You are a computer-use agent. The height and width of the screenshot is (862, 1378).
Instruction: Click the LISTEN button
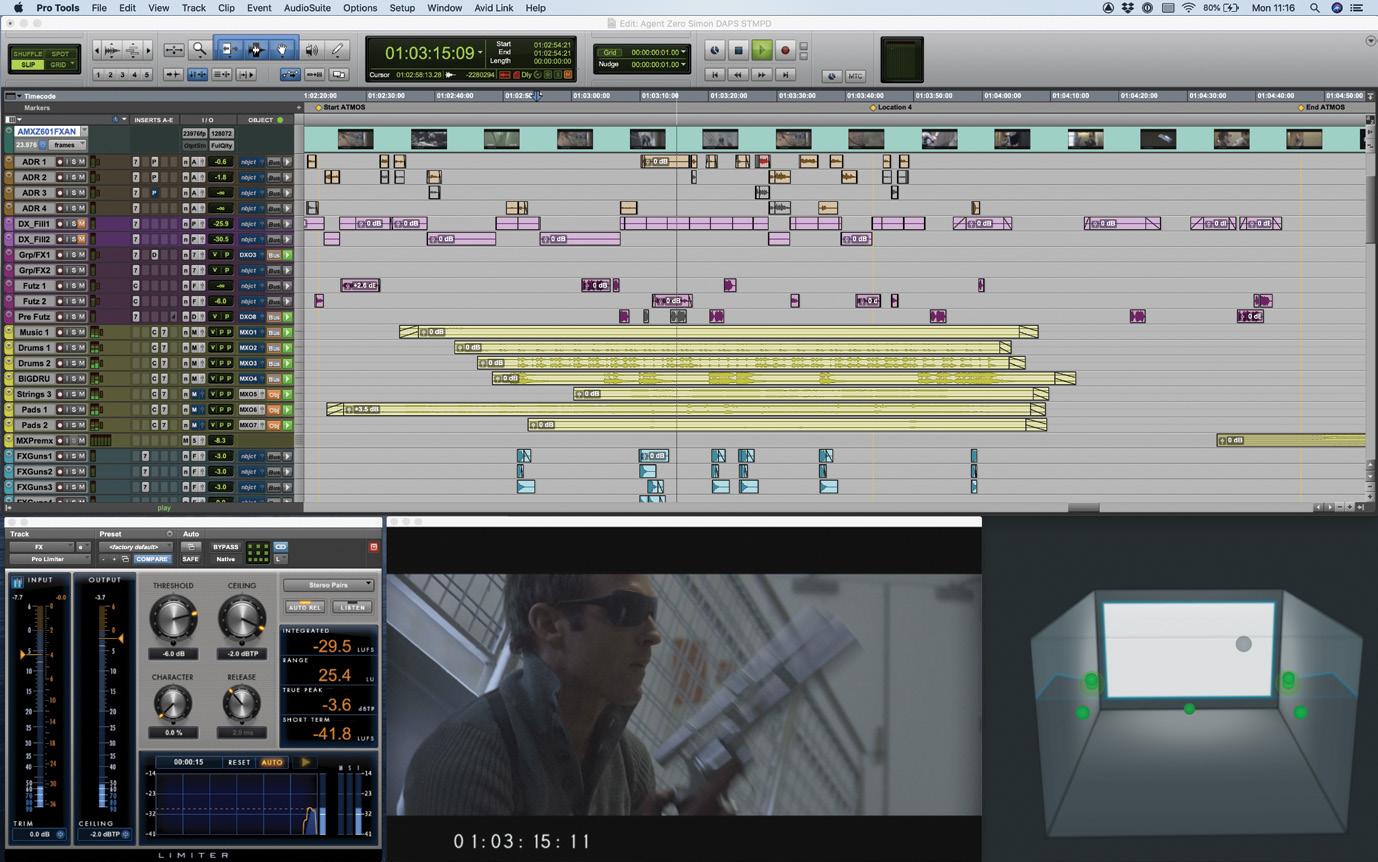(x=352, y=607)
